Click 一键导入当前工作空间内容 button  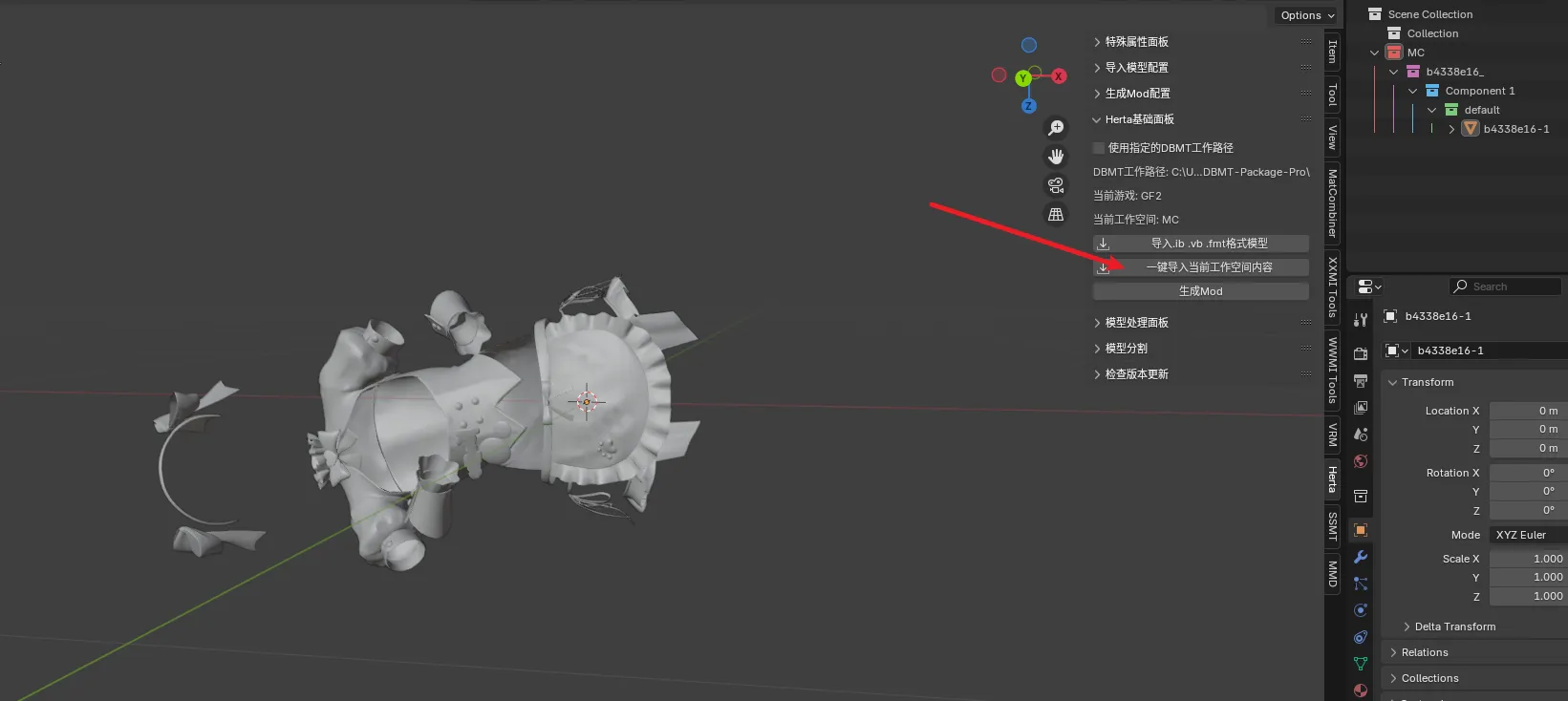point(1201,267)
